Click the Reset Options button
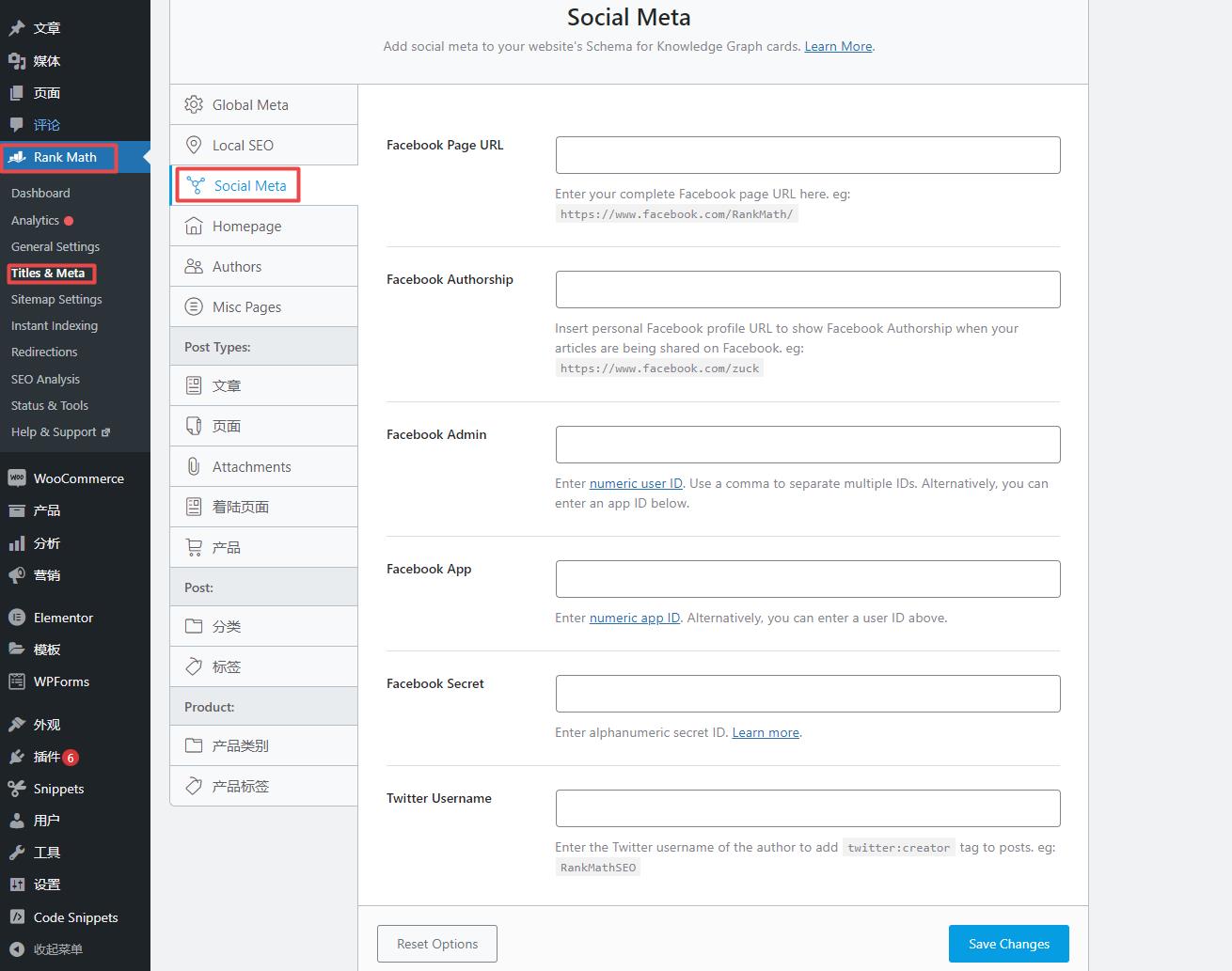1232x971 pixels. tap(437, 944)
